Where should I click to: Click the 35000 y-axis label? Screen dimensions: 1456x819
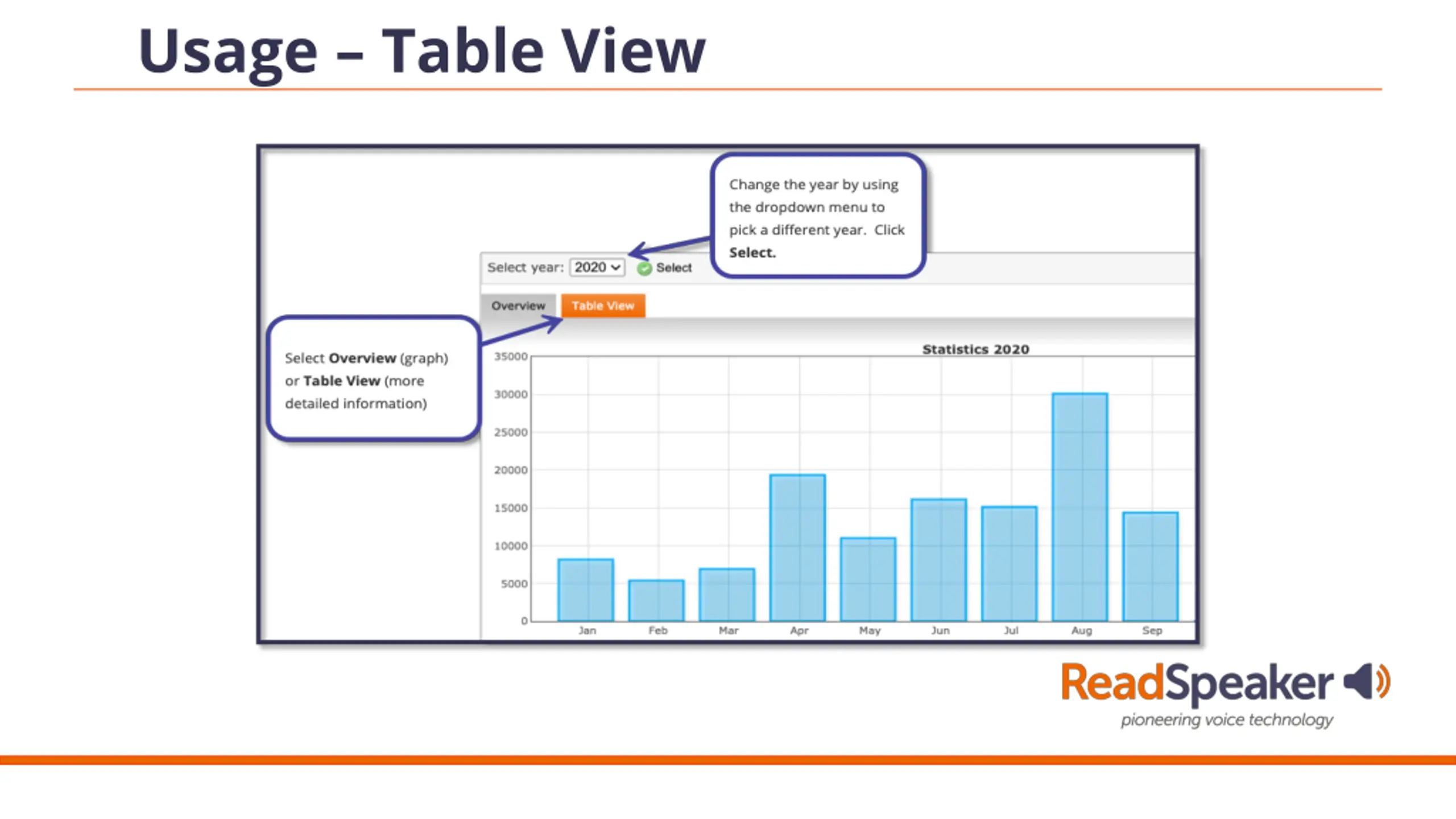pos(511,357)
